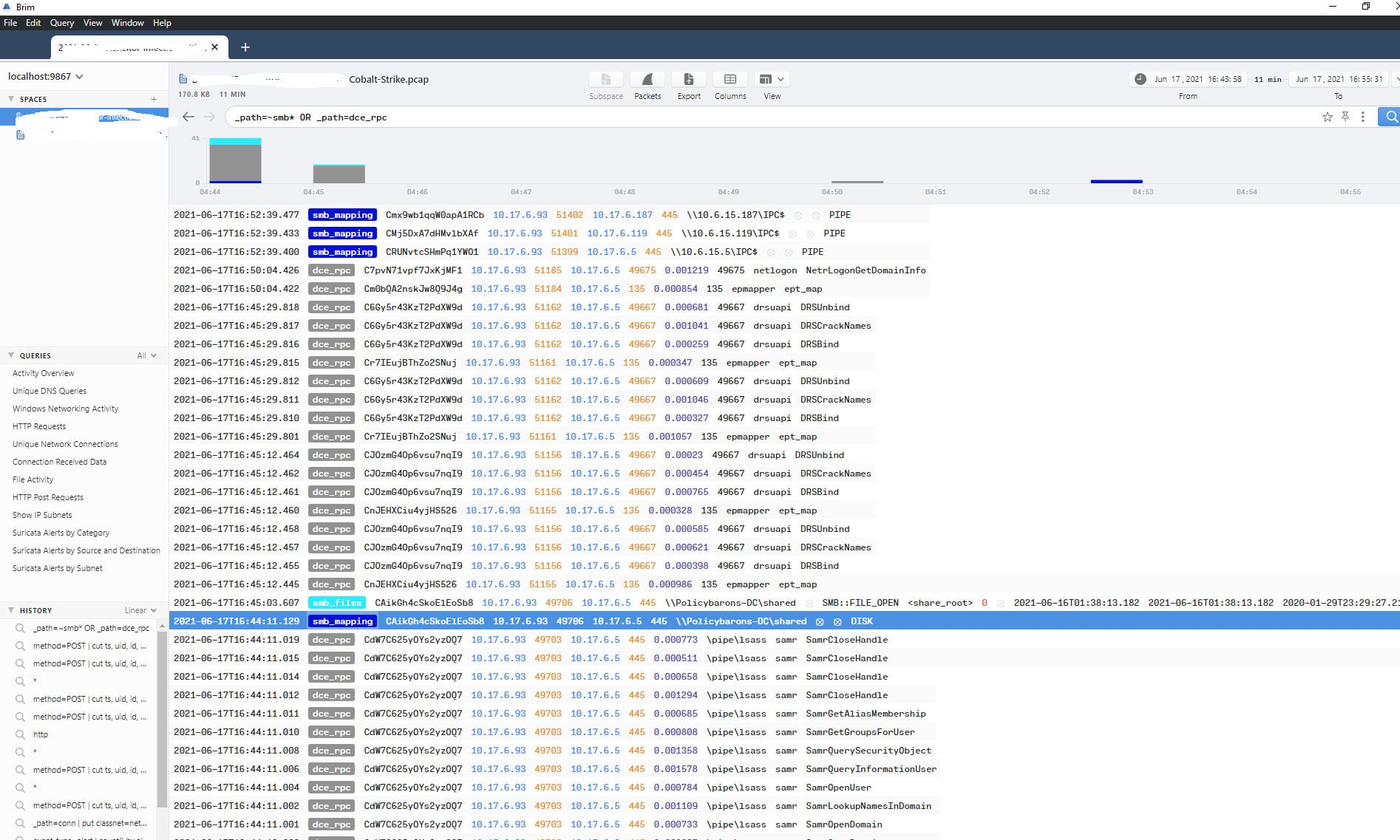Viewport: 1400px width, 840px height.
Task: Run the Unique Network Connections query
Action: [x=65, y=444]
